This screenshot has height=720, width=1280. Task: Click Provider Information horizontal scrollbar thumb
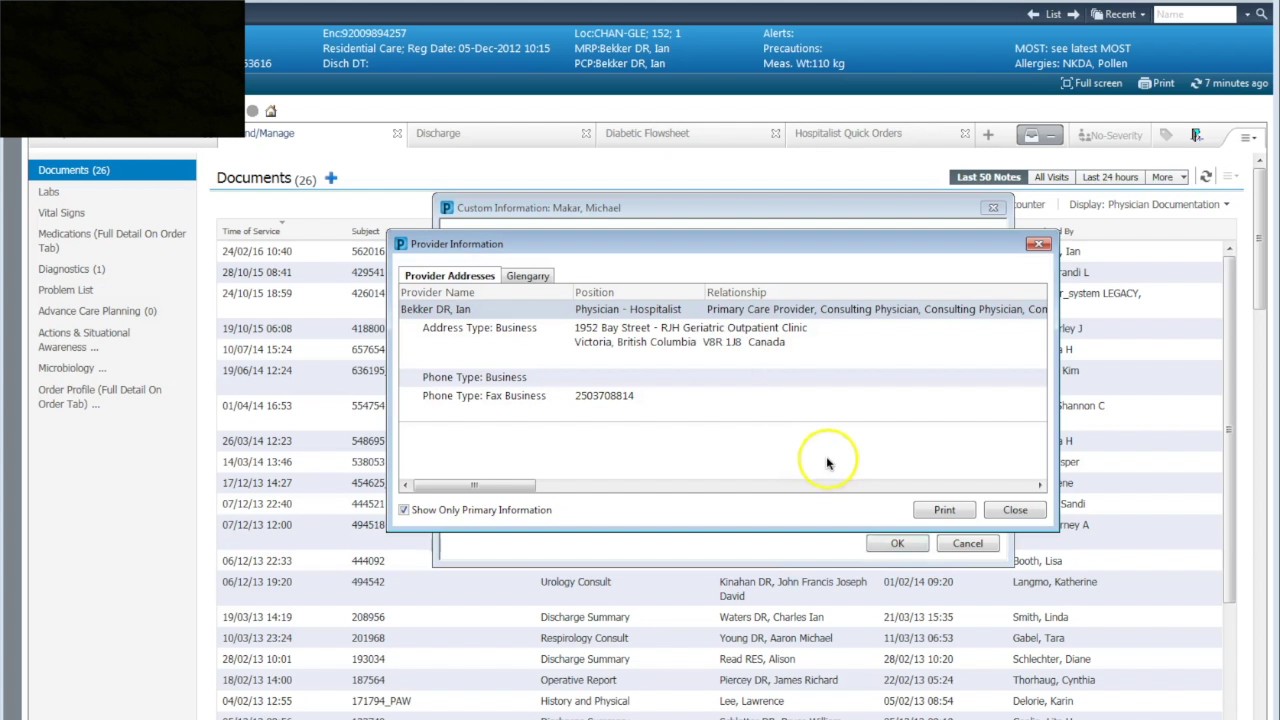click(474, 485)
